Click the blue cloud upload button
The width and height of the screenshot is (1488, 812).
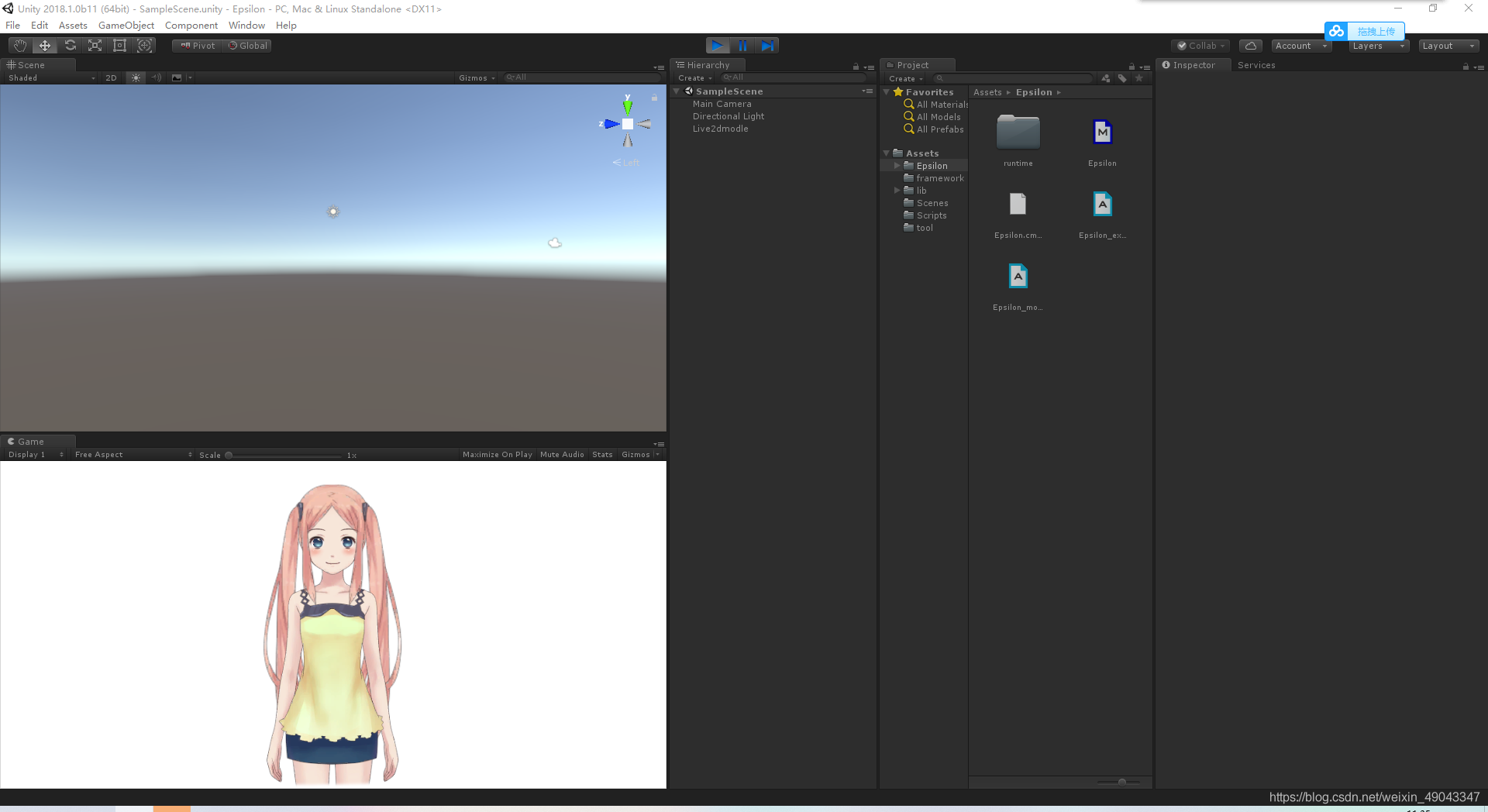[x=1365, y=32]
